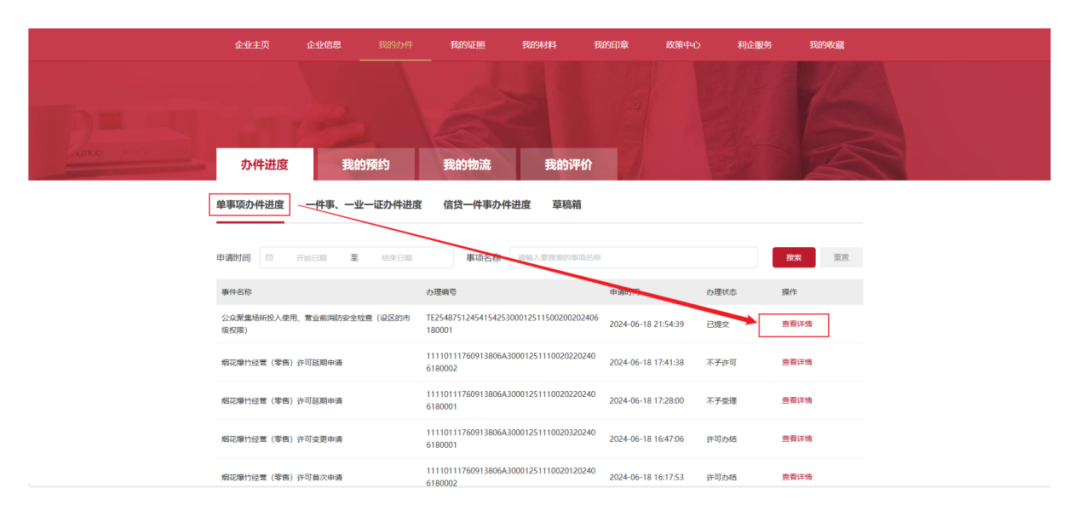Switch to the 我的预约 tab
1080x517 pixels.
365,165
